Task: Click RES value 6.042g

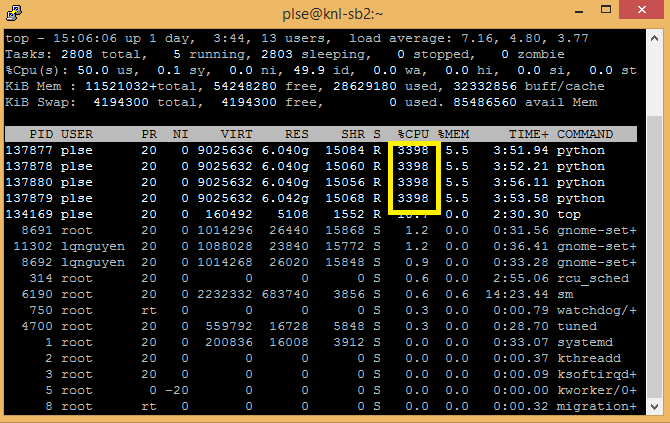Action: coord(285,198)
